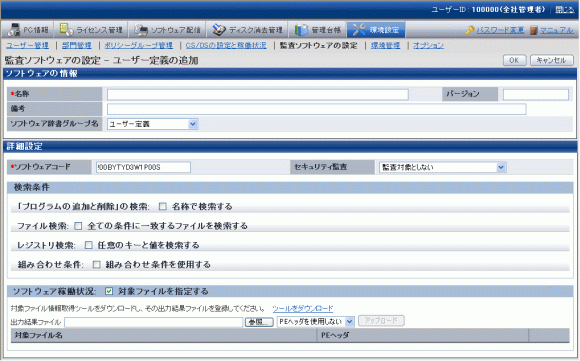Check 任意のキーと値を検索する checkbox
Viewport: 580px width, 361px height.
pos(88,245)
